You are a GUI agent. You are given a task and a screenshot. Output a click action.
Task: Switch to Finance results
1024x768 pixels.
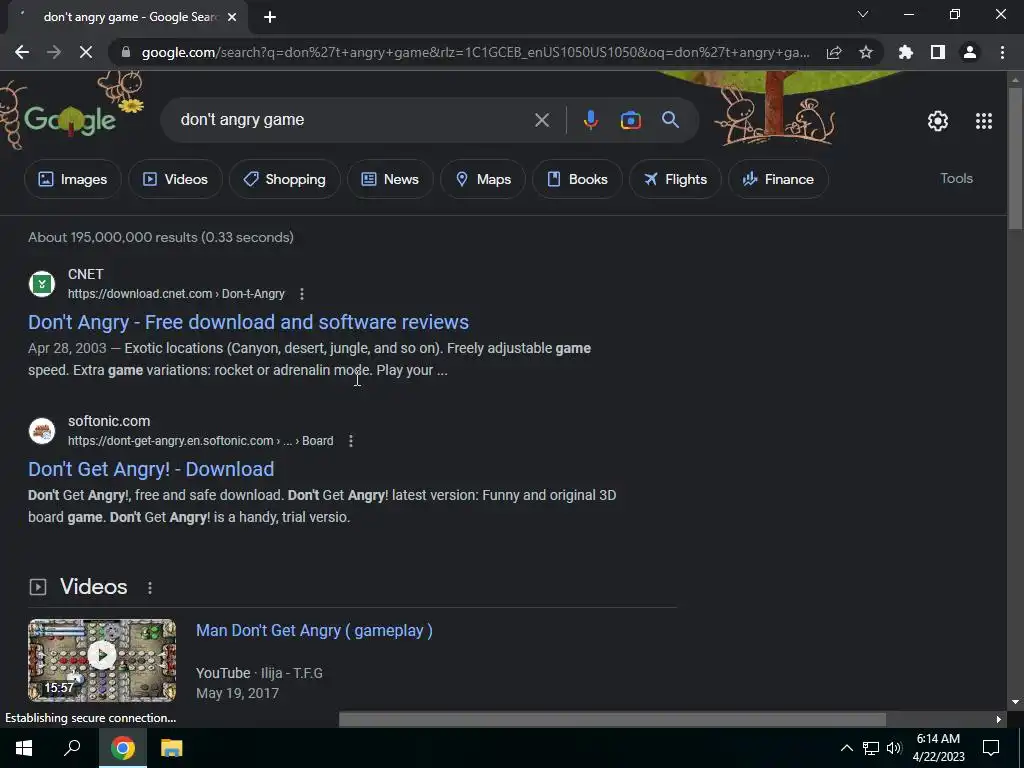point(778,179)
